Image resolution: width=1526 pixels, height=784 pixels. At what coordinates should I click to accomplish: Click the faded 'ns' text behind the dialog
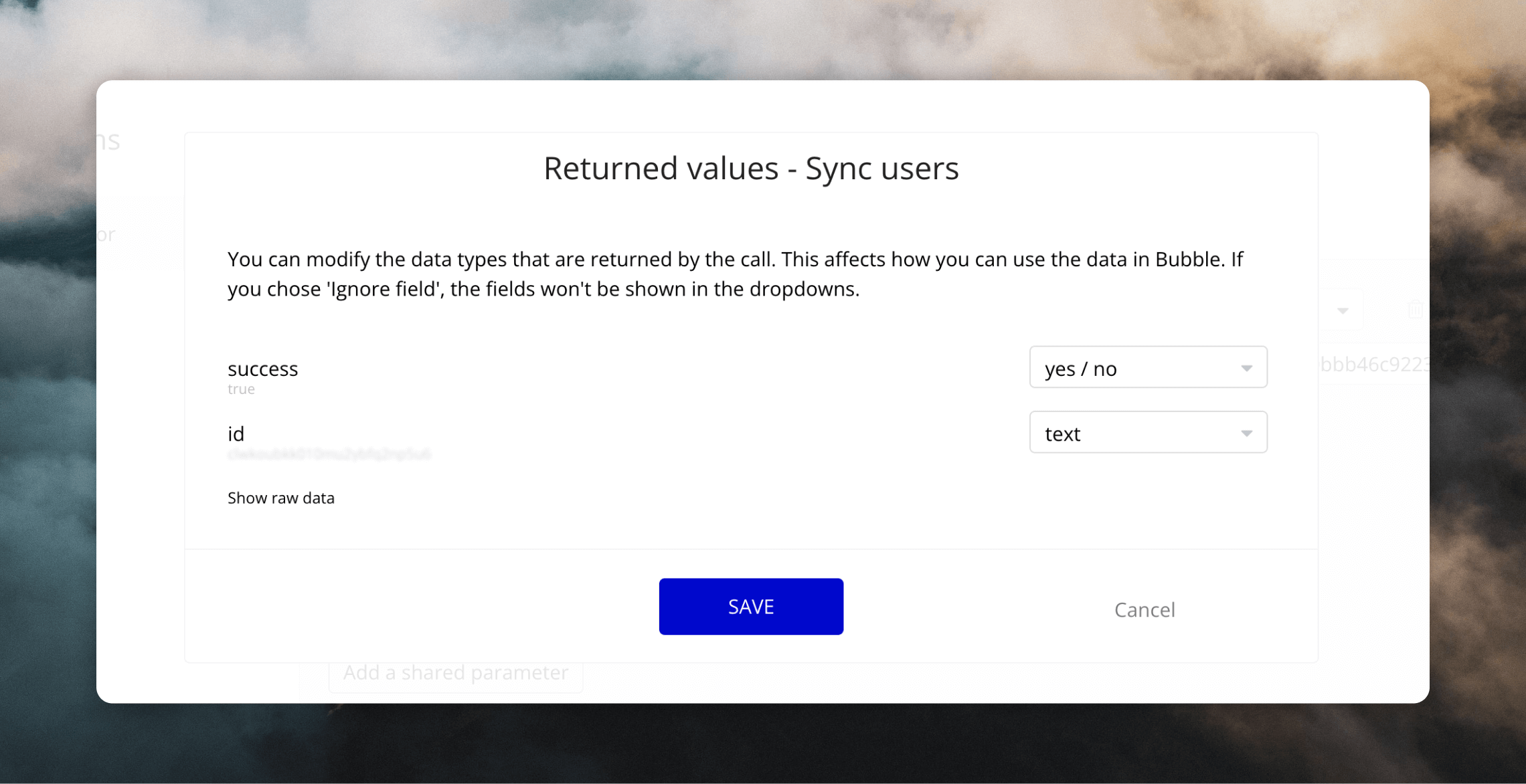108,141
